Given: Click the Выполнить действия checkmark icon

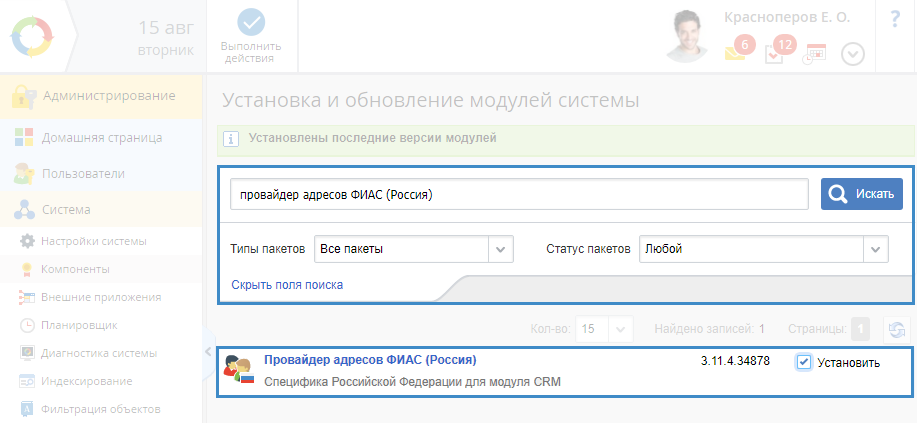Looking at the screenshot, I should [x=251, y=23].
